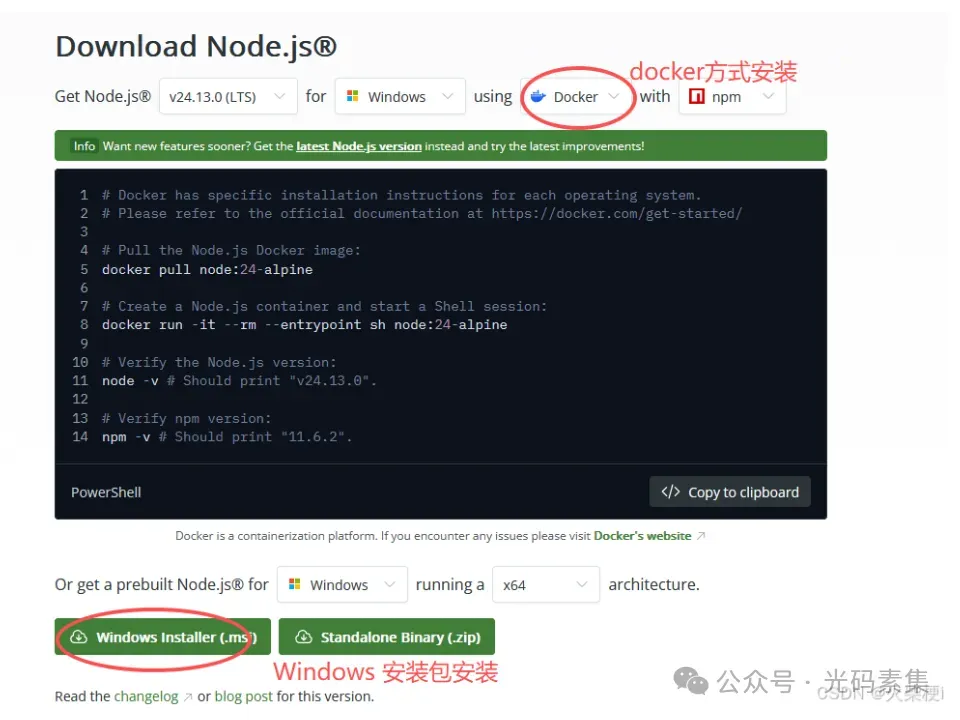Click the '# Docker has specific installation instructions' comment line

[401, 195]
